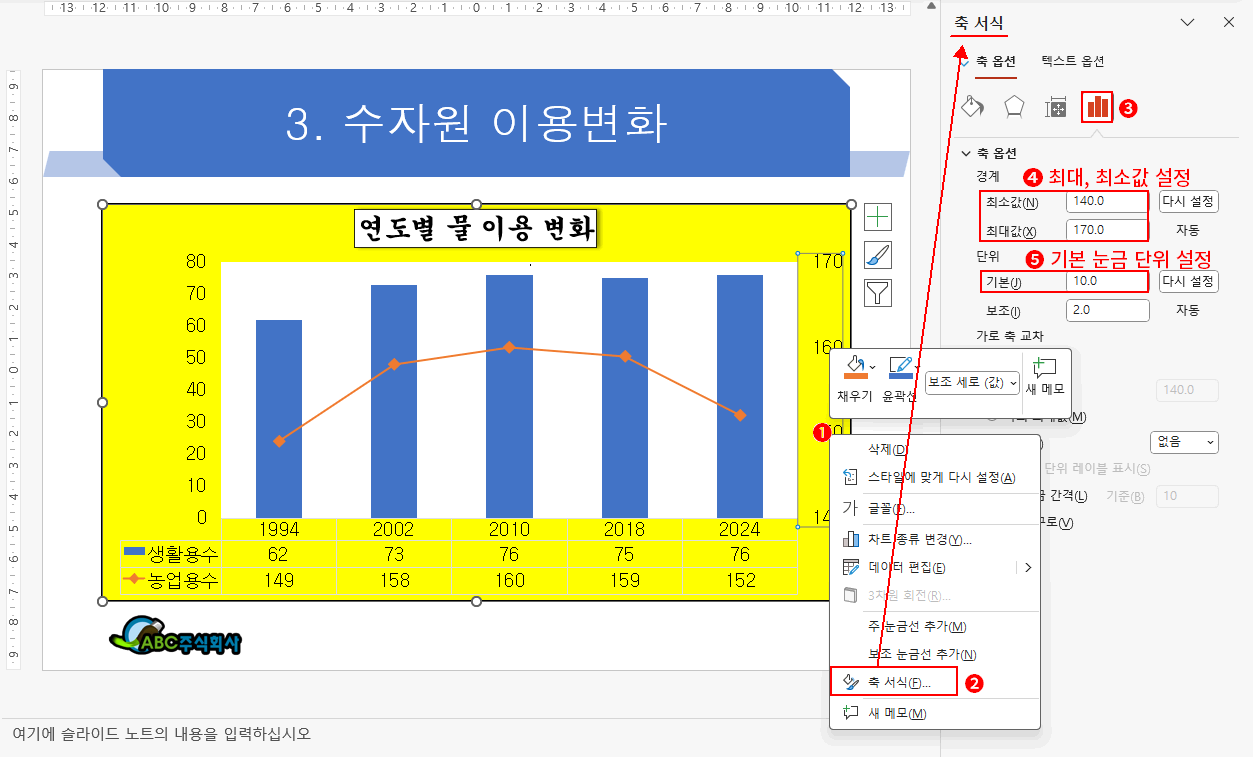Click 다시 설정 next to 최소값
1253x757 pixels.
tap(1190, 201)
